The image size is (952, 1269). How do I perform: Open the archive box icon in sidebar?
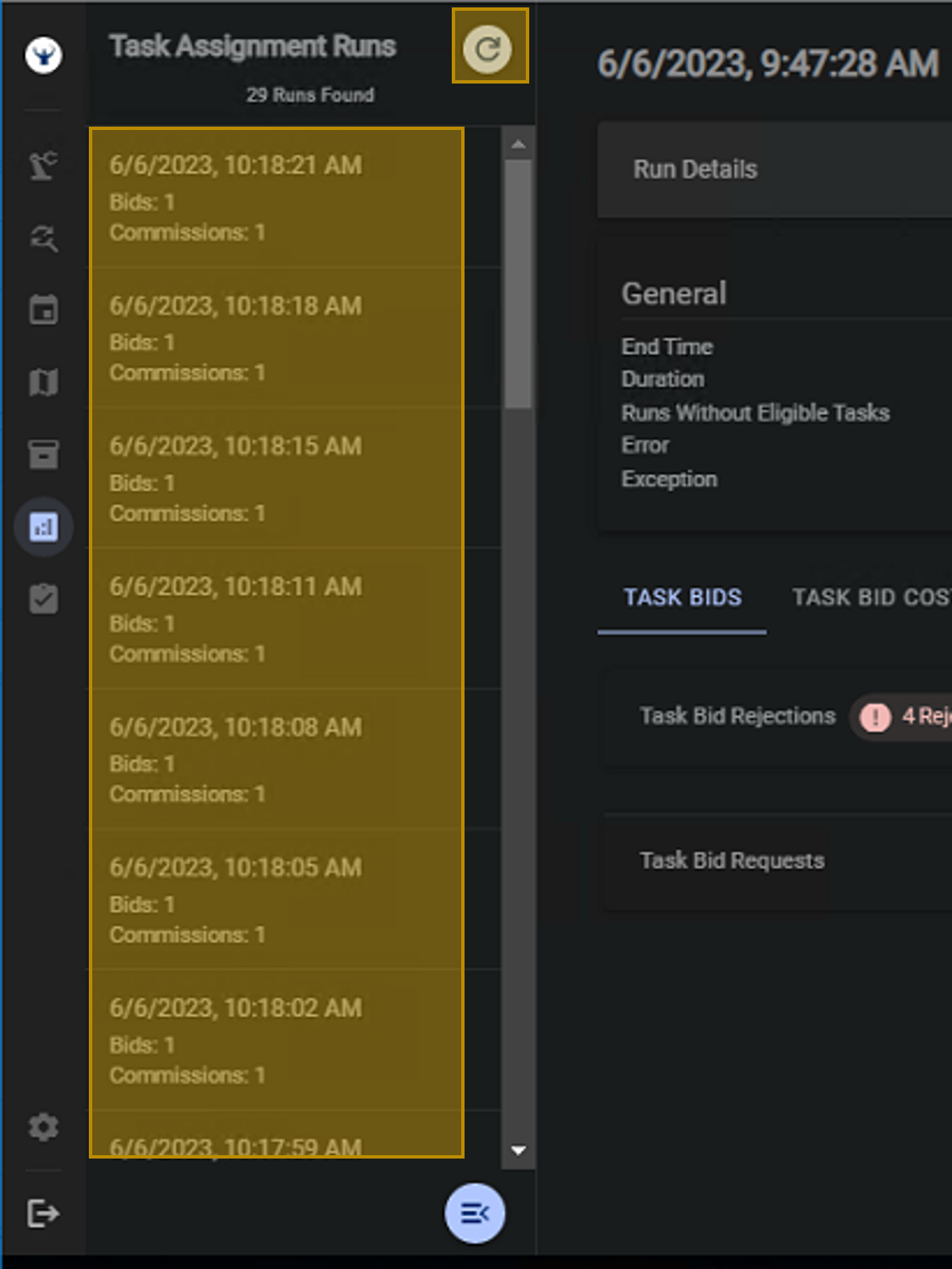[44, 455]
